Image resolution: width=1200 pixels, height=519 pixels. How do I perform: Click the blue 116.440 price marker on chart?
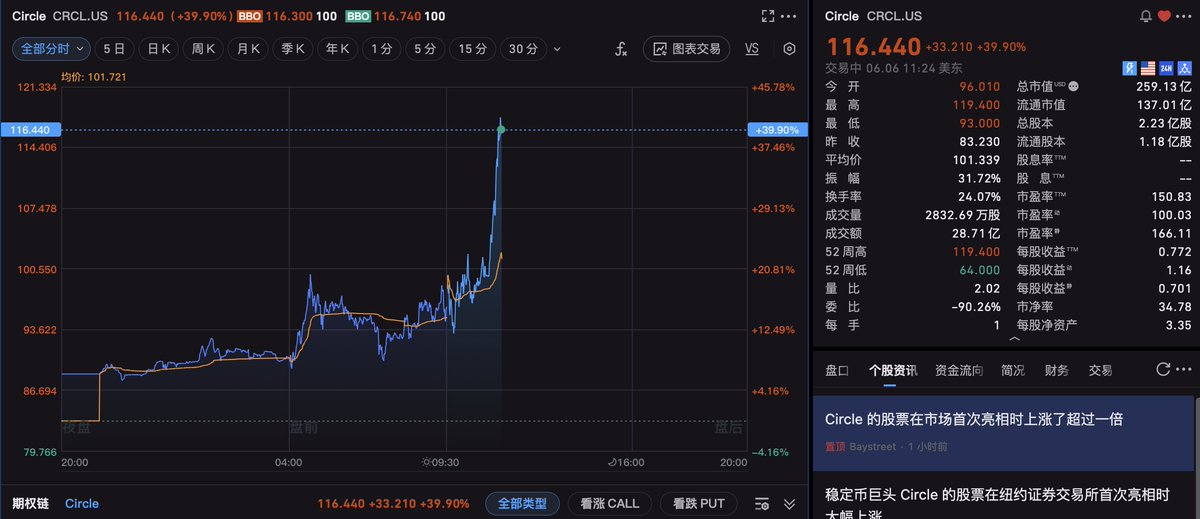coord(31,129)
